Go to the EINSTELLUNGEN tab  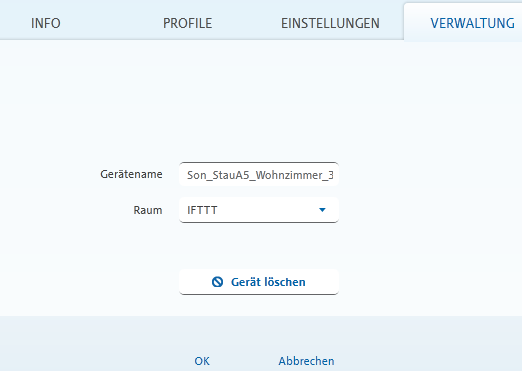(x=330, y=23)
